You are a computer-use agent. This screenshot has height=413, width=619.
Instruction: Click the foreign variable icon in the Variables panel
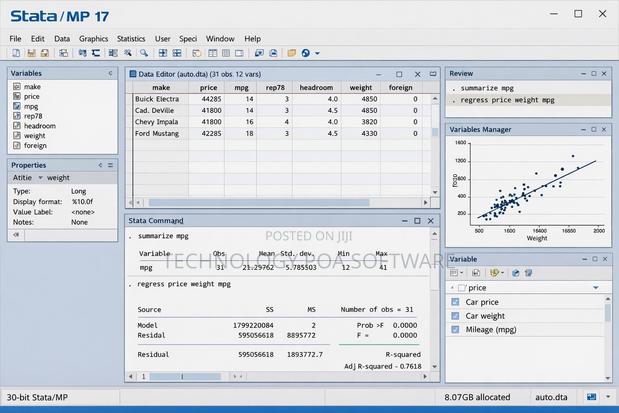(17, 145)
